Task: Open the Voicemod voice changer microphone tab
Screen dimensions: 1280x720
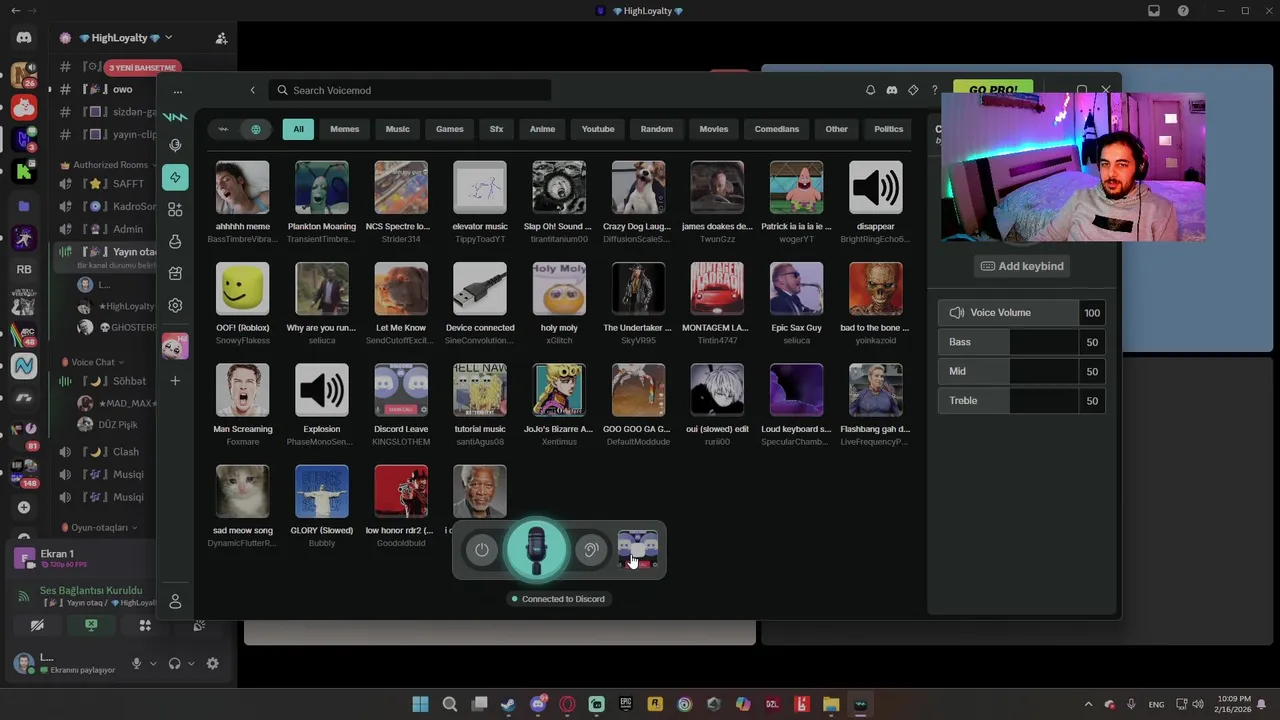Action: pyautogui.click(x=175, y=145)
